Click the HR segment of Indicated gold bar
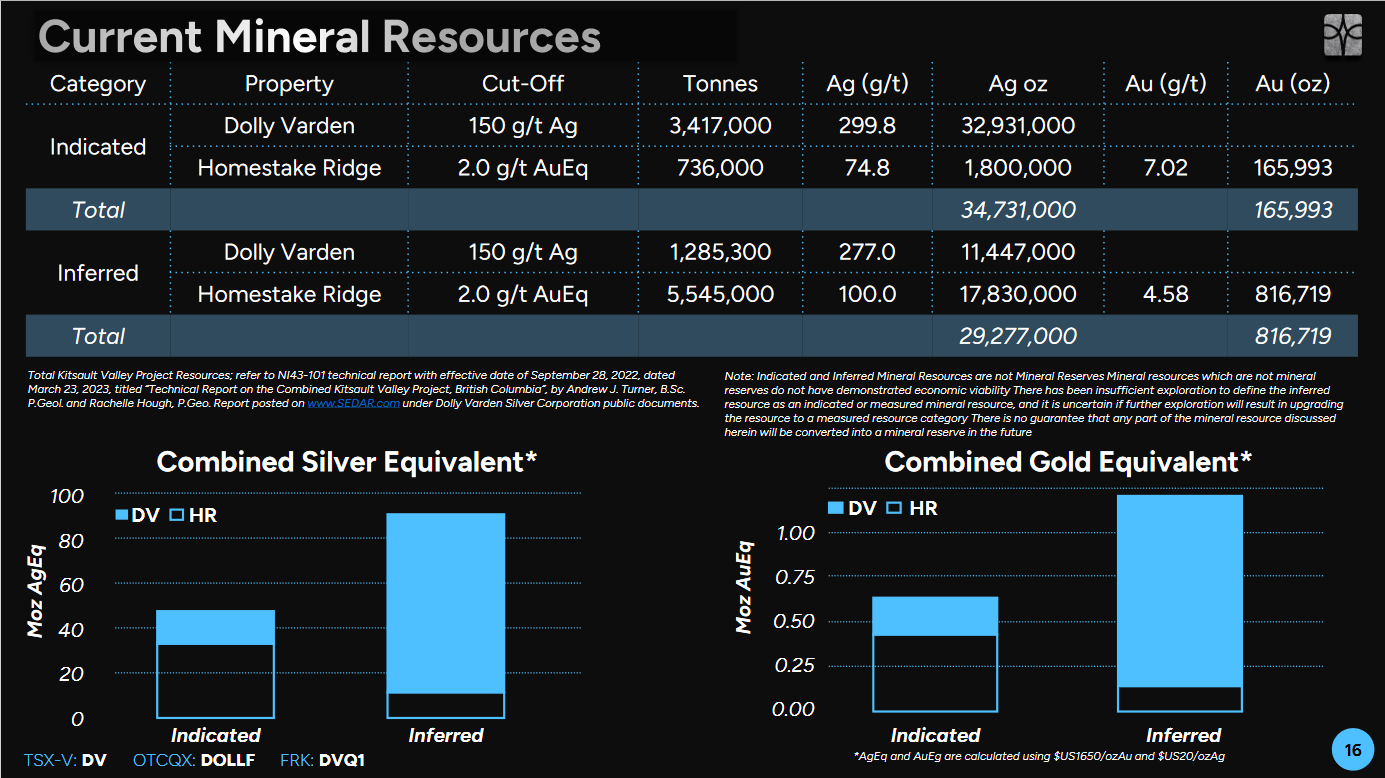This screenshot has height=778, width=1385. [x=935, y=673]
